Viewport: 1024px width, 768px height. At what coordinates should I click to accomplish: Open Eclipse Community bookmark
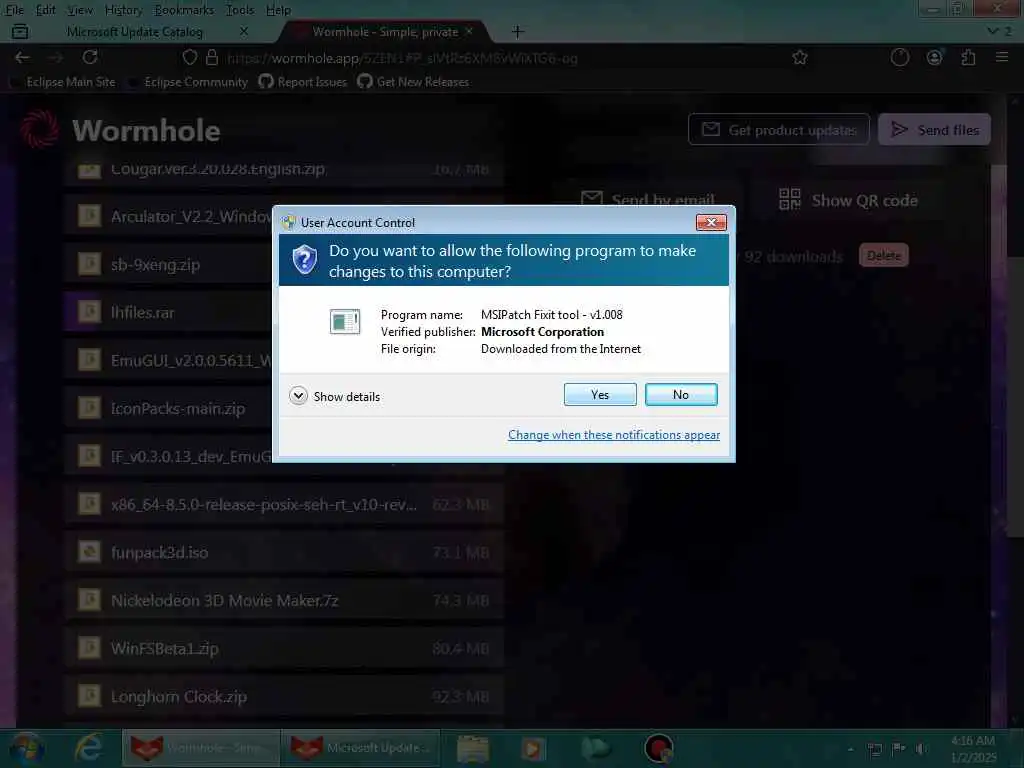click(x=189, y=82)
